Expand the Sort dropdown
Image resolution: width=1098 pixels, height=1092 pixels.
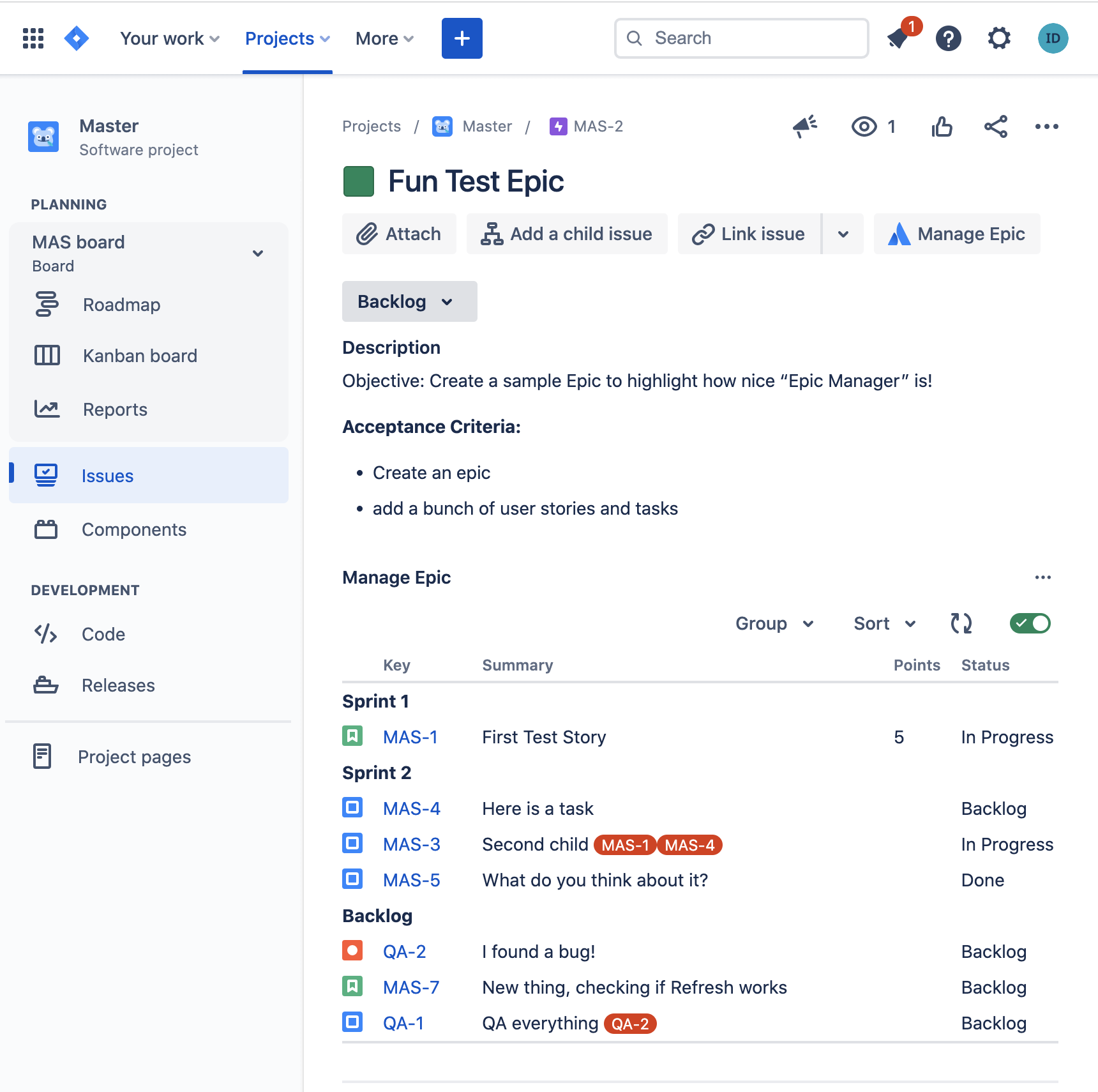885,623
